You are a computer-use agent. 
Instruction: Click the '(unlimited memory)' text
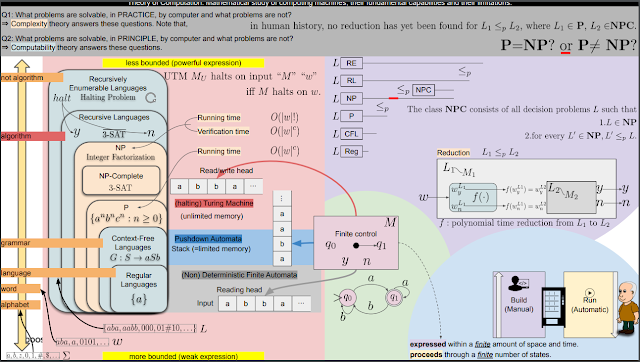coord(212,216)
